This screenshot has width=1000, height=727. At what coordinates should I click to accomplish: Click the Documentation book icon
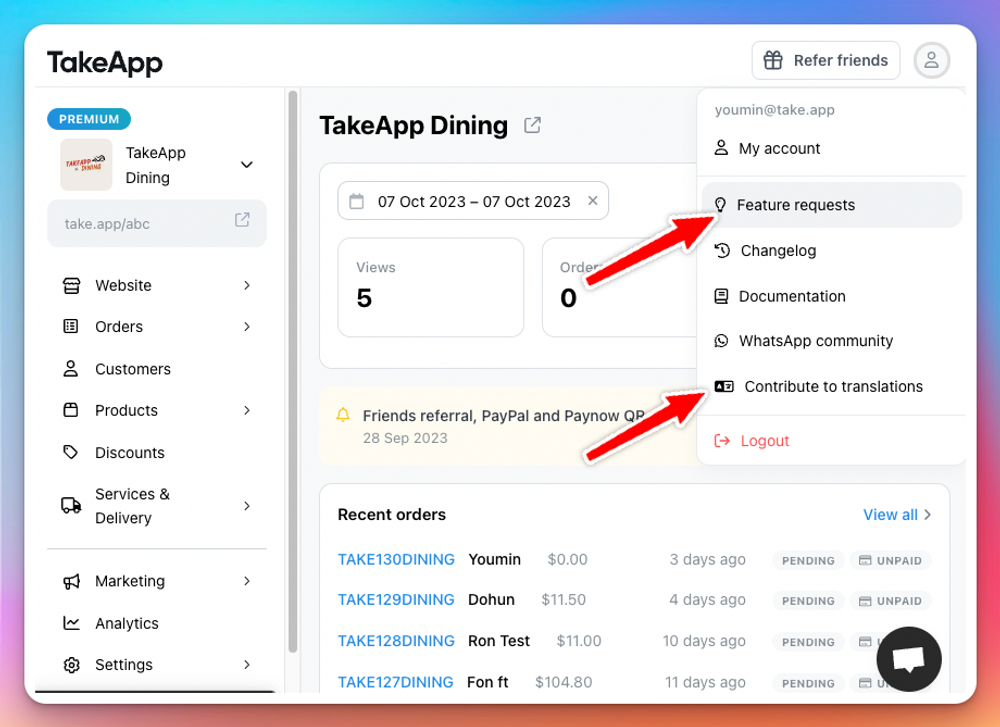(x=721, y=296)
